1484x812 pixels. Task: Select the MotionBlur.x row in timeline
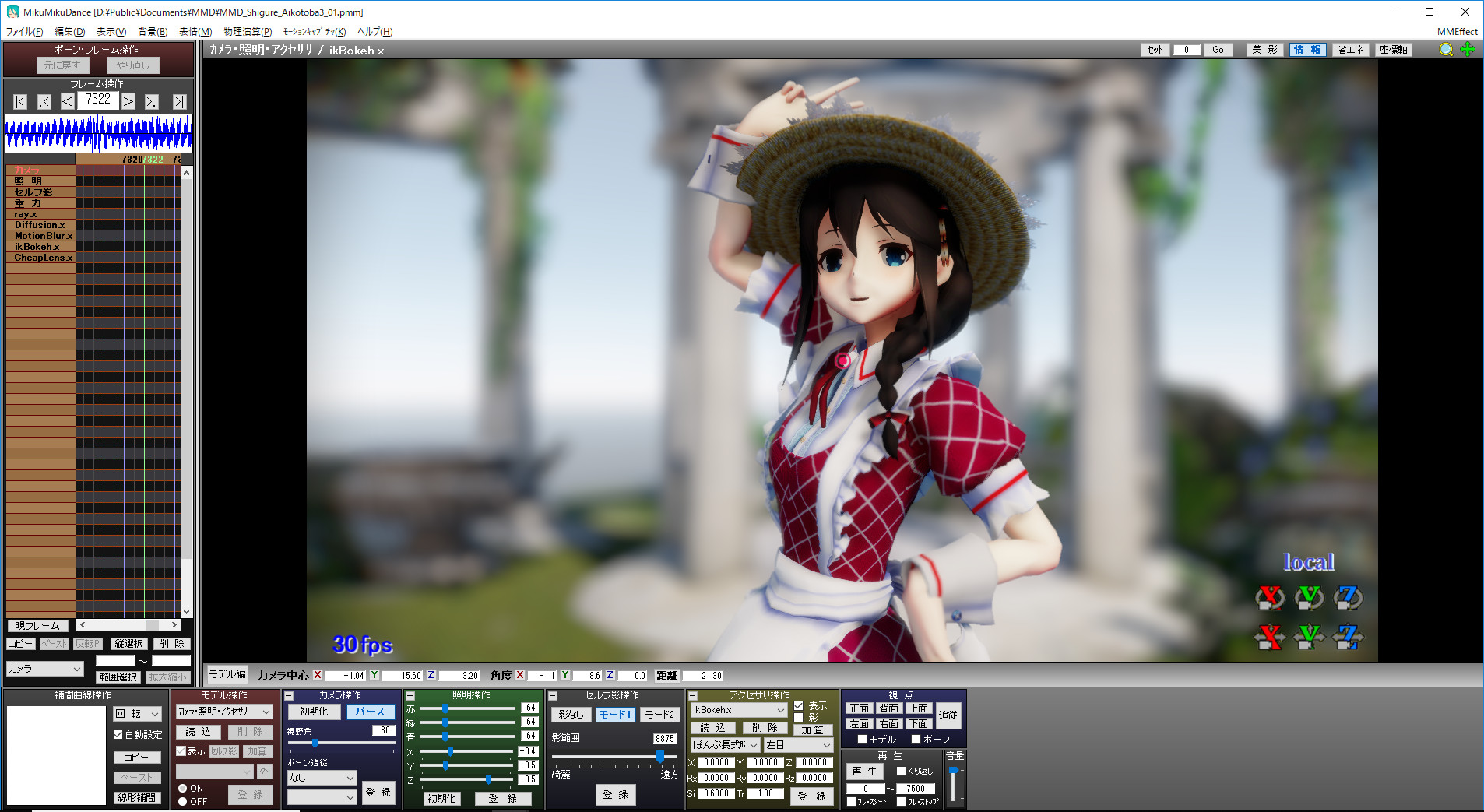pos(43,236)
